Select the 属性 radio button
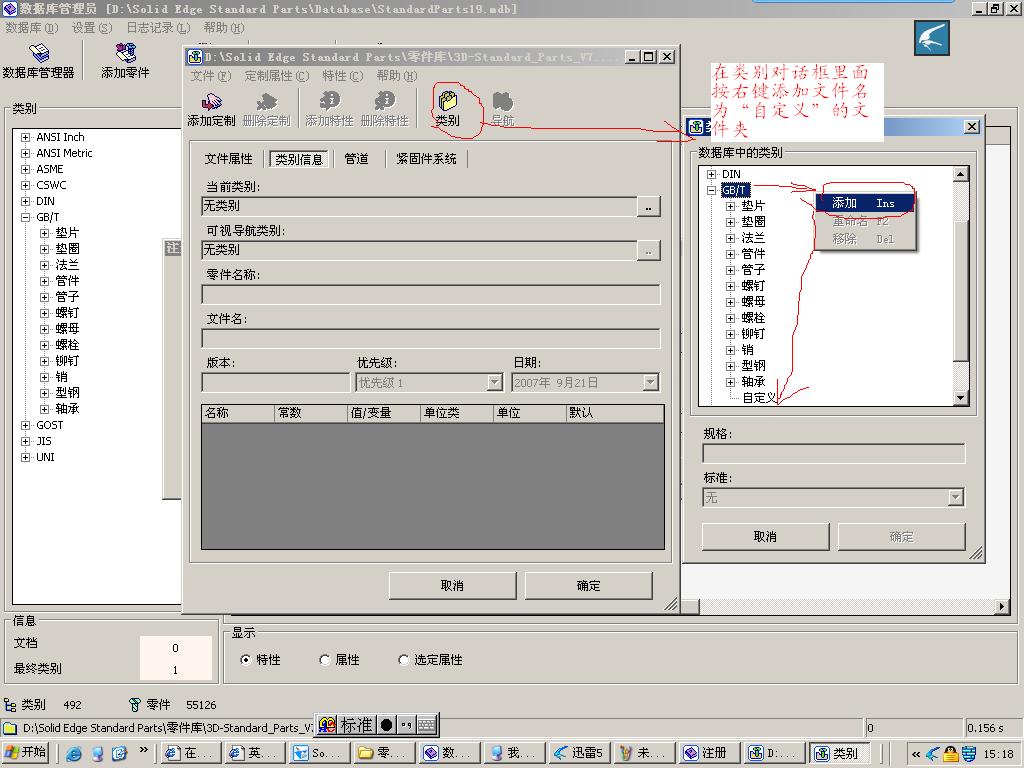 point(325,660)
